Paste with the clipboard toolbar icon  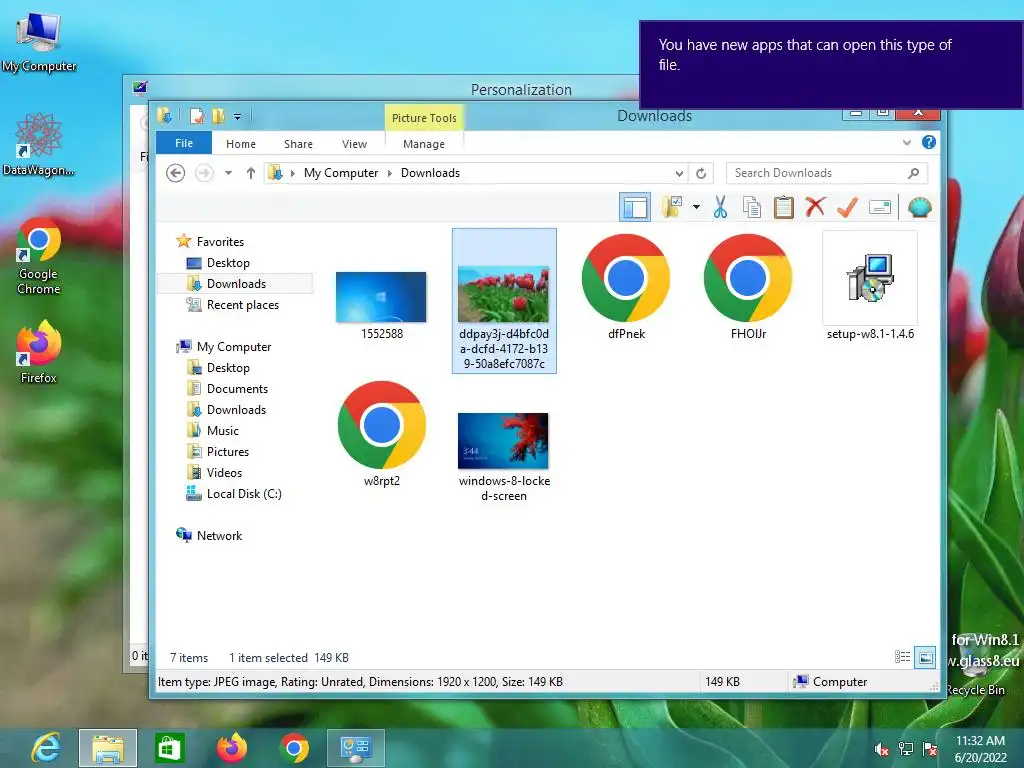[784, 208]
